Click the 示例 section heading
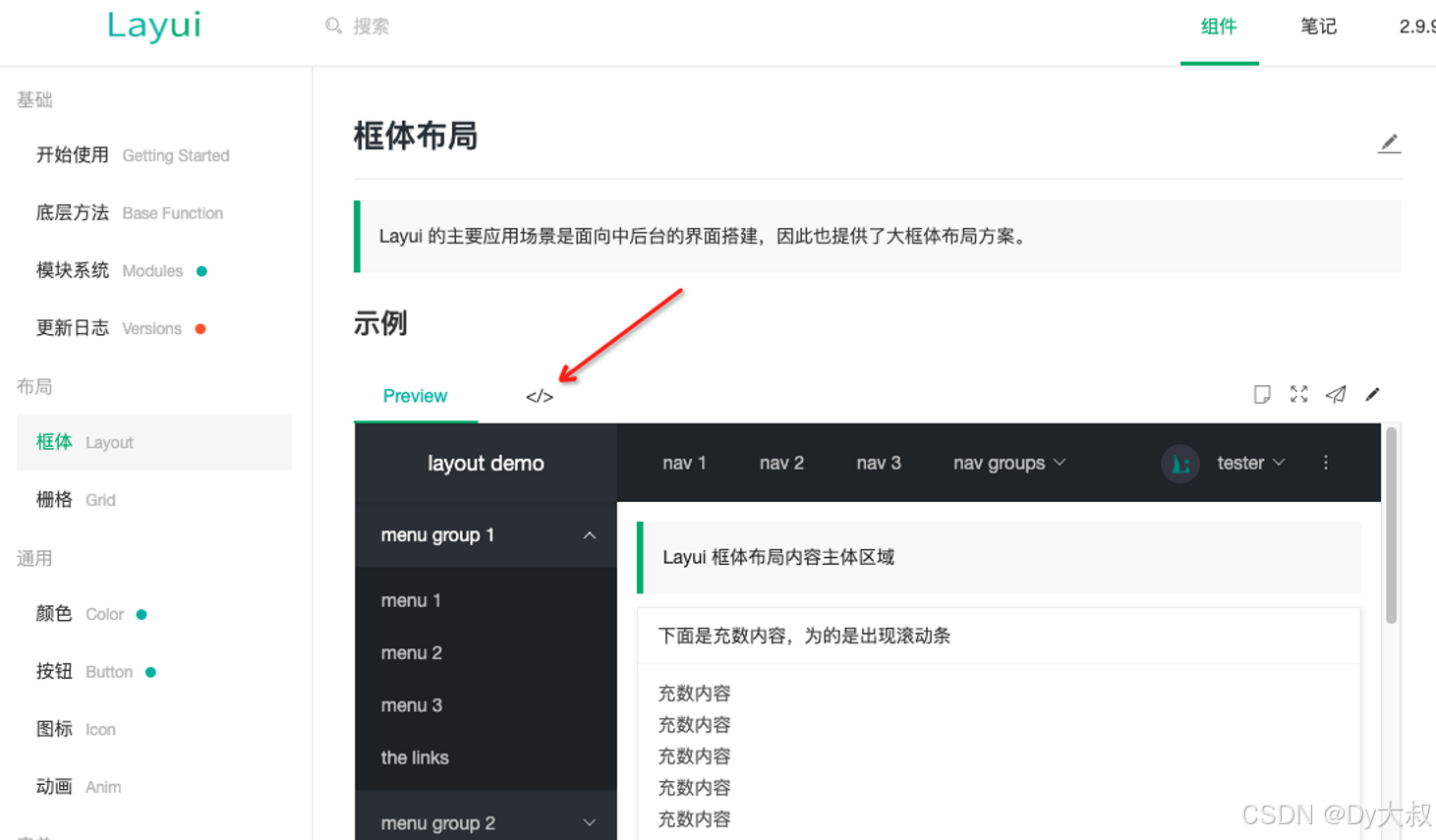The height and width of the screenshot is (840, 1436). tap(380, 323)
